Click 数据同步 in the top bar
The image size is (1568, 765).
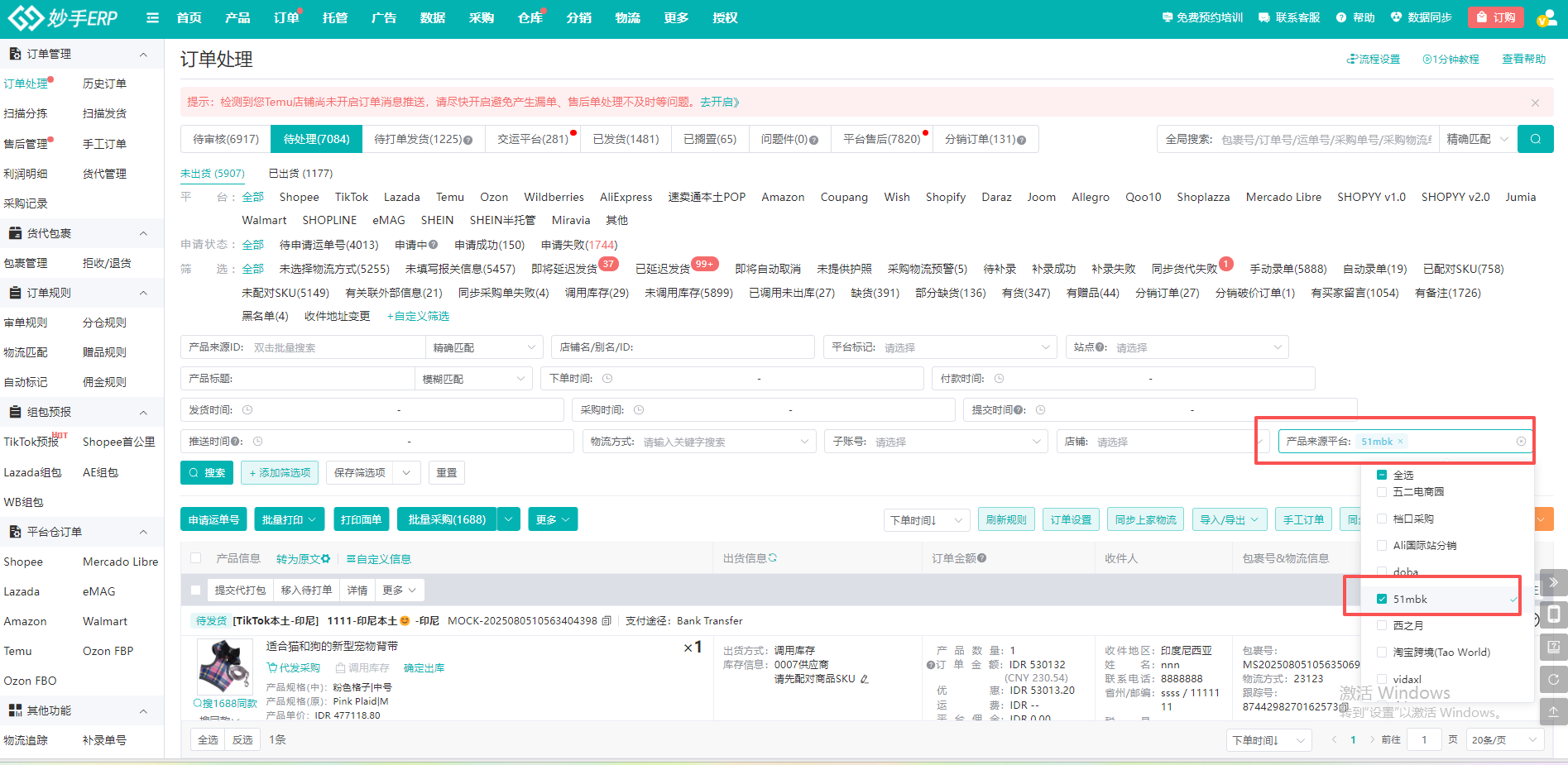point(1421,17)
